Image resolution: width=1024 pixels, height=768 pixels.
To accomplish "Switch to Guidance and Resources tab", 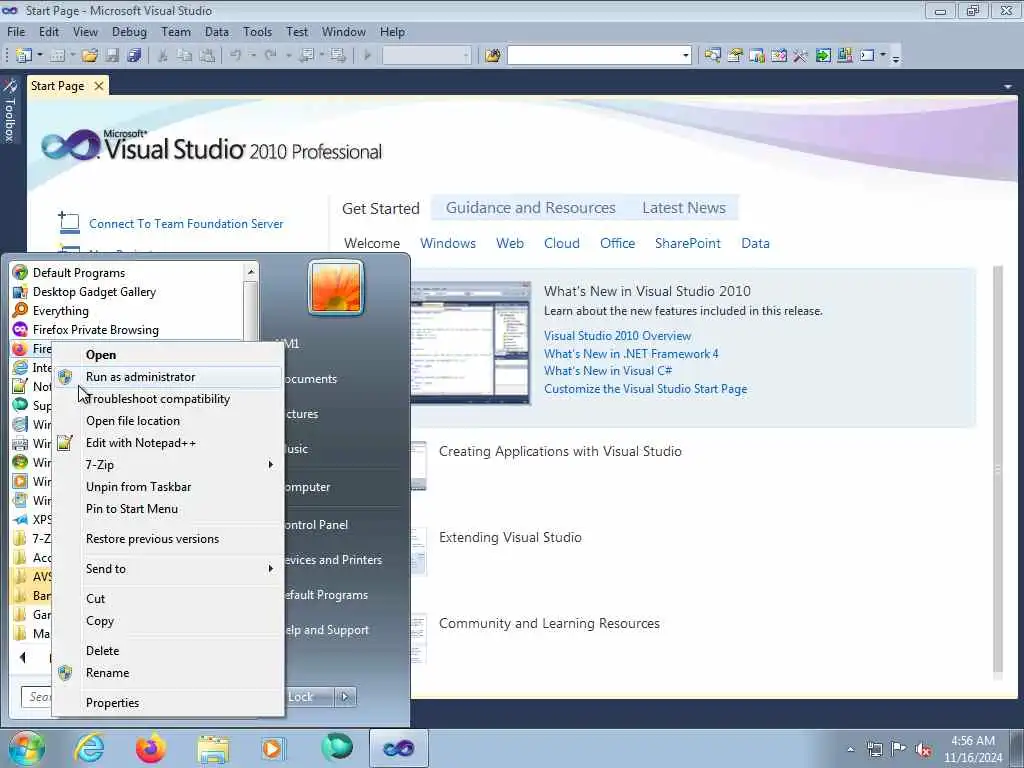I will point(530,208).
